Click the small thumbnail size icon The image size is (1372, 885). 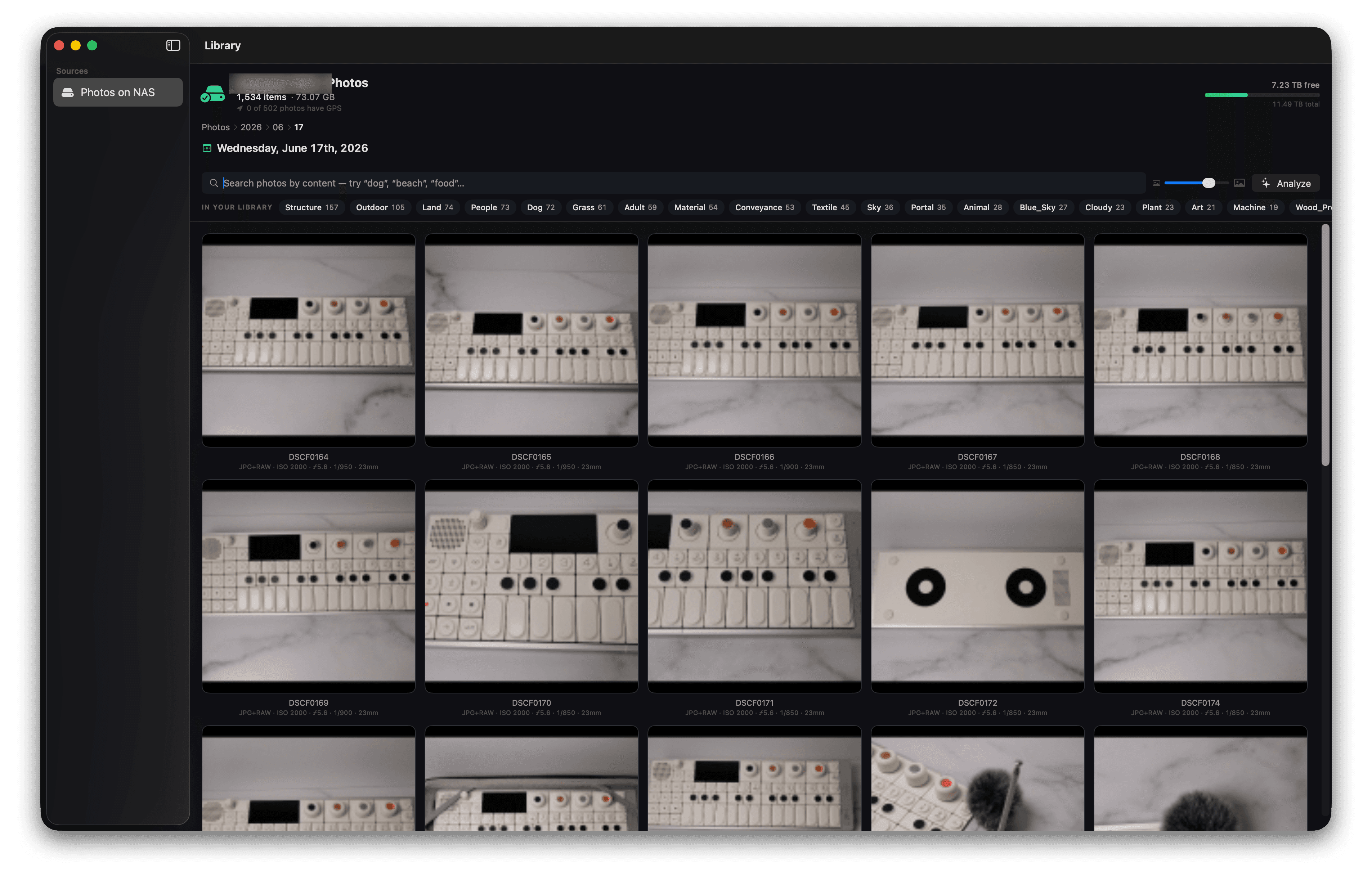click(x=1156, y=183)
